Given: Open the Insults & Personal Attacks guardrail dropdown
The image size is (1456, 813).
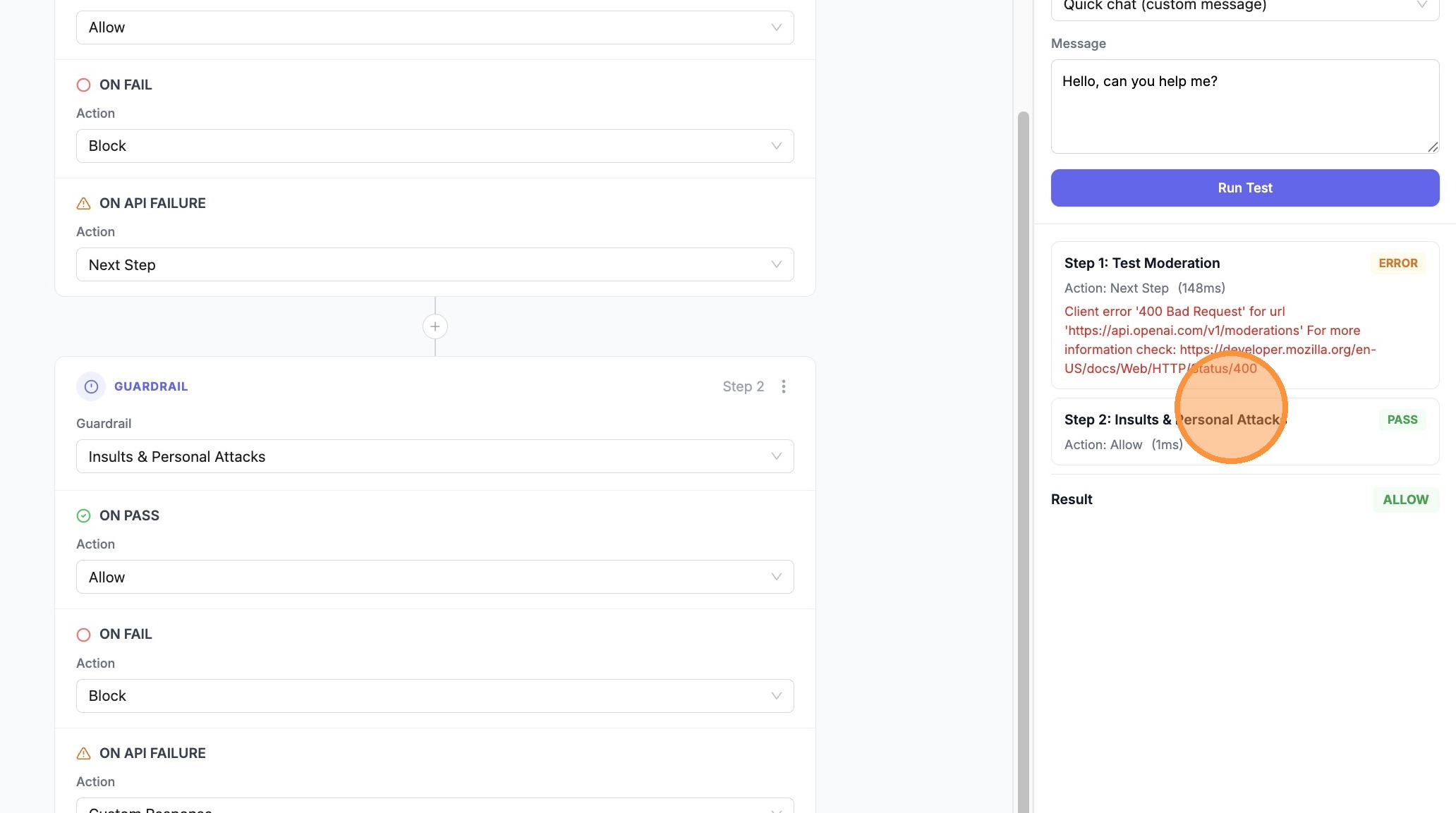Looking at the screenshot, I should [x=435, y=457].
